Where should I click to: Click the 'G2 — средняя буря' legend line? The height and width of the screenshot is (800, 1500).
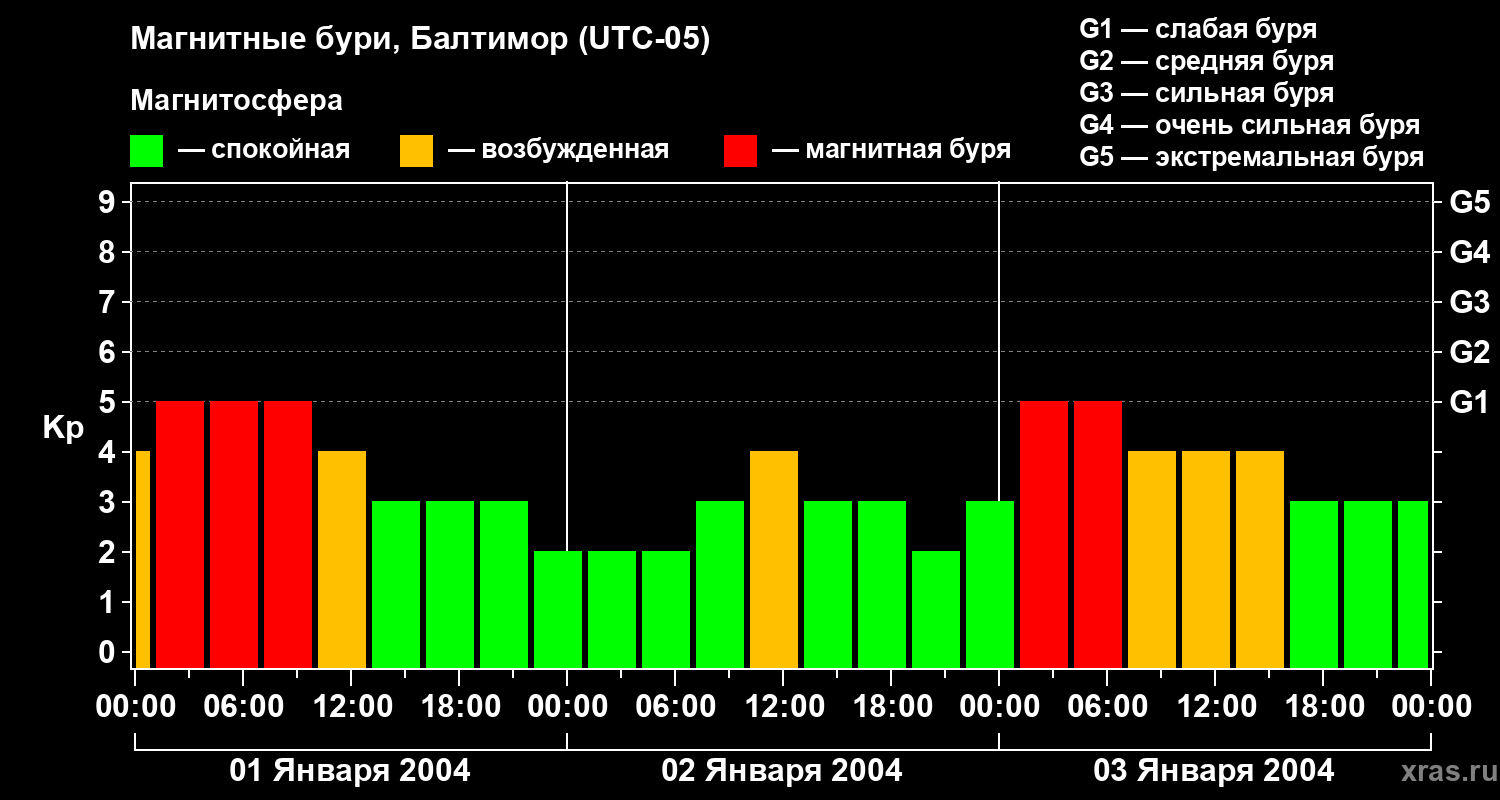[x=1206, y=61]
